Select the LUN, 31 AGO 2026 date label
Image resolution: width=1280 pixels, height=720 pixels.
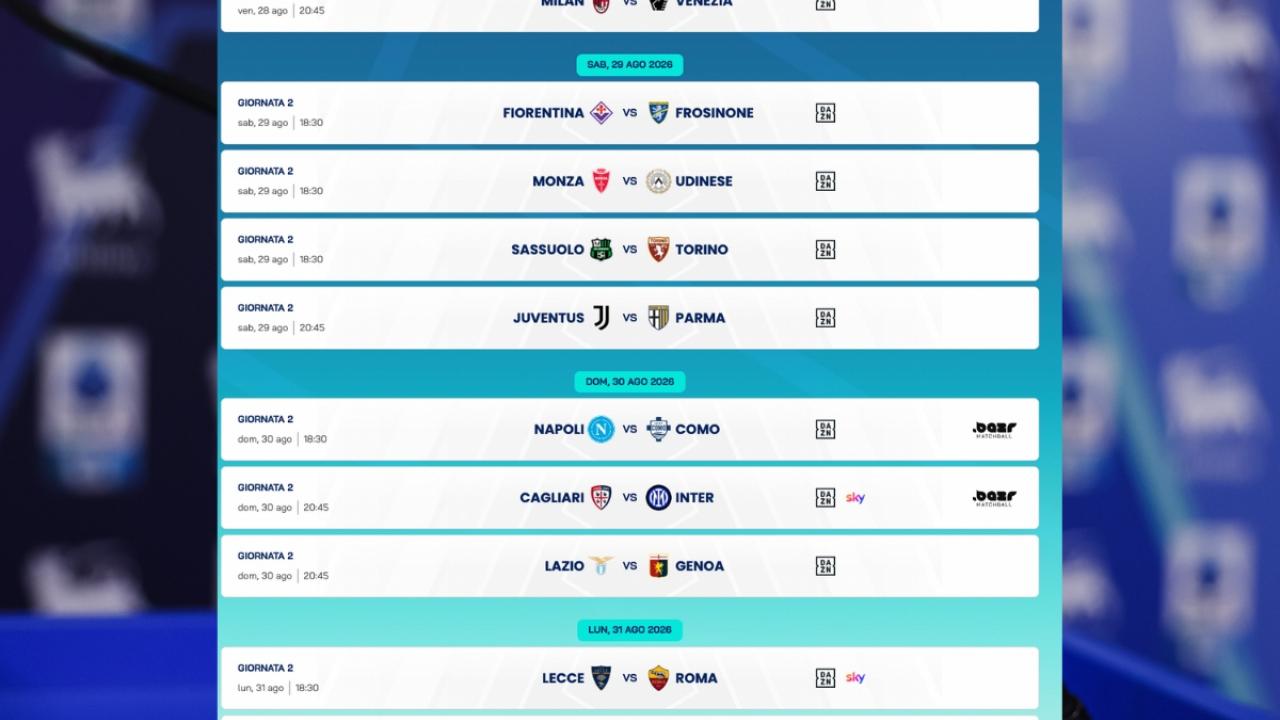tap(629, 630)
